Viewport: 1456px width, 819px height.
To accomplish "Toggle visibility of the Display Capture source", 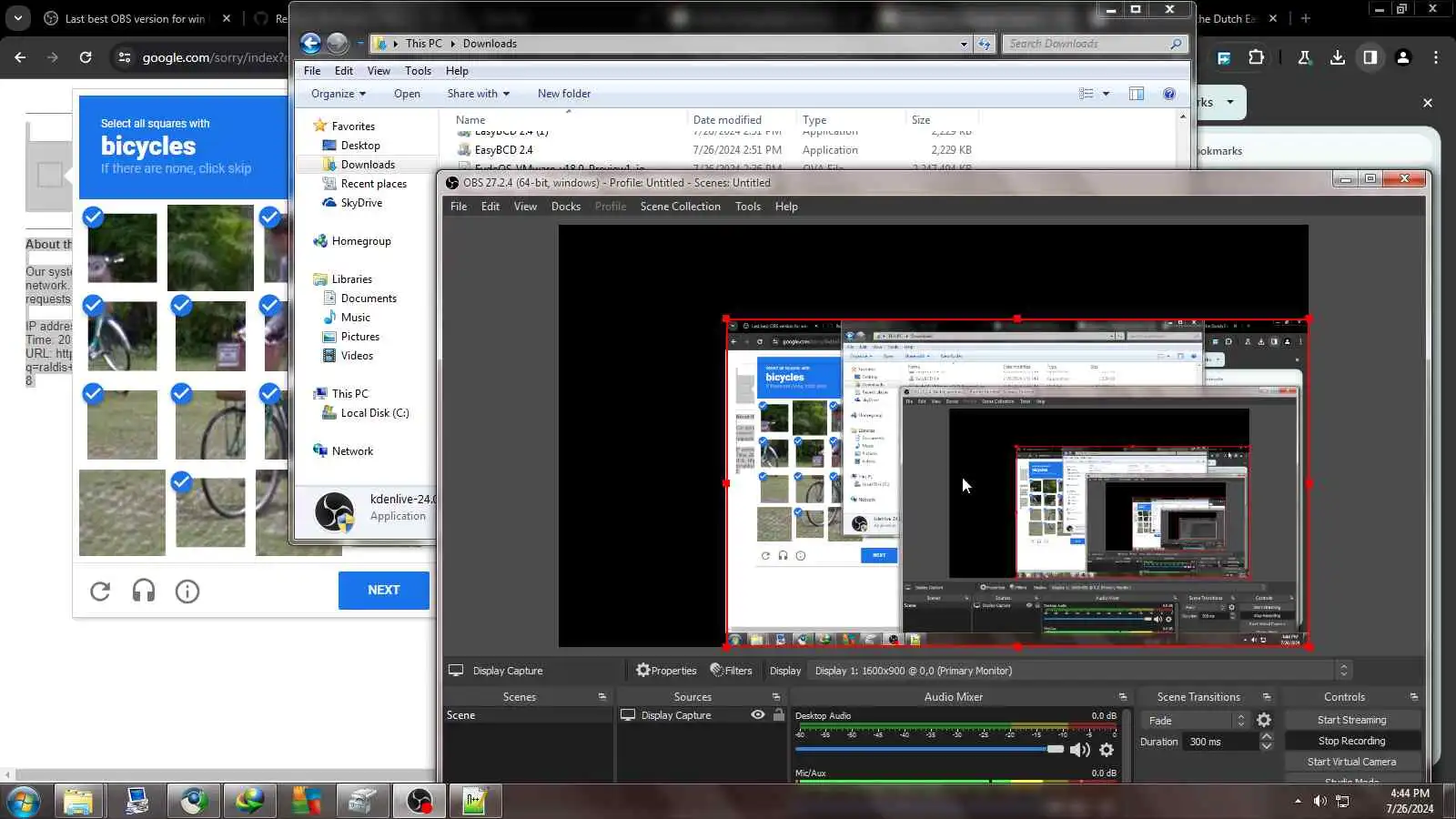I will coord(757,715).
